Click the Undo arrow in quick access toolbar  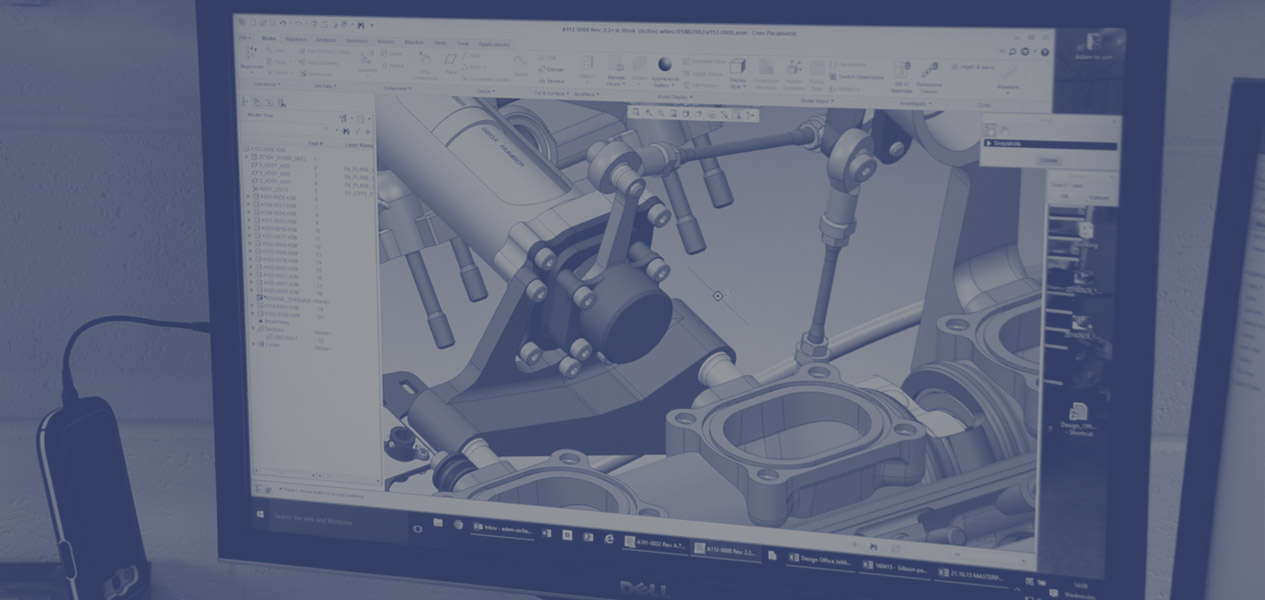click(282, 23)
